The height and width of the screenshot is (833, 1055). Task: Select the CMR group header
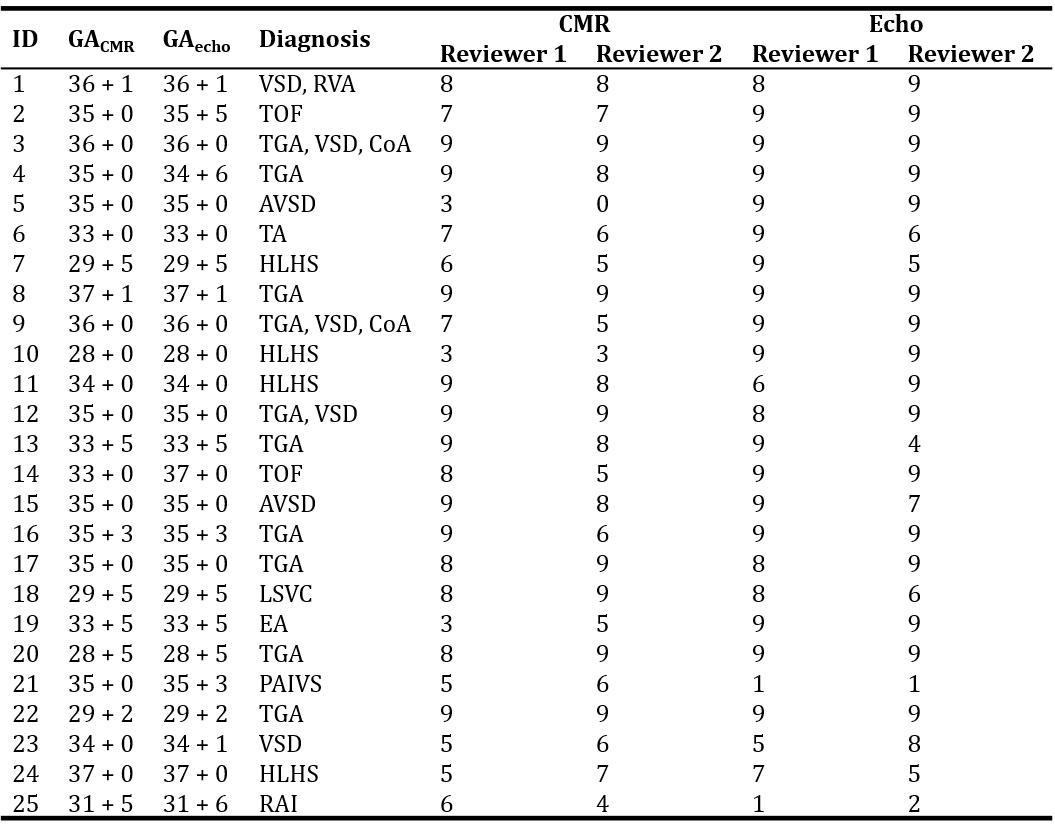(584, 24)
